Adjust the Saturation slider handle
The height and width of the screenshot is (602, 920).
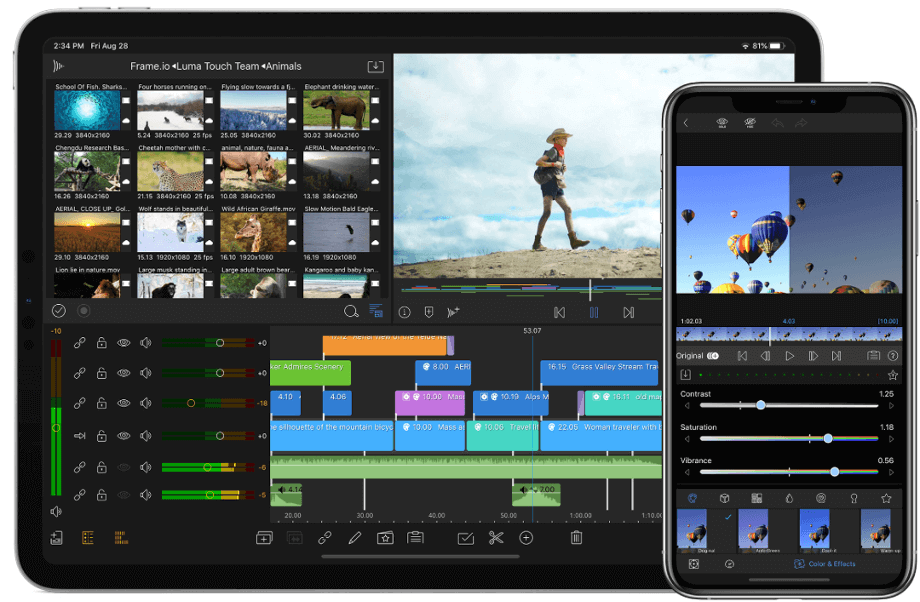(x=828, y=438)
